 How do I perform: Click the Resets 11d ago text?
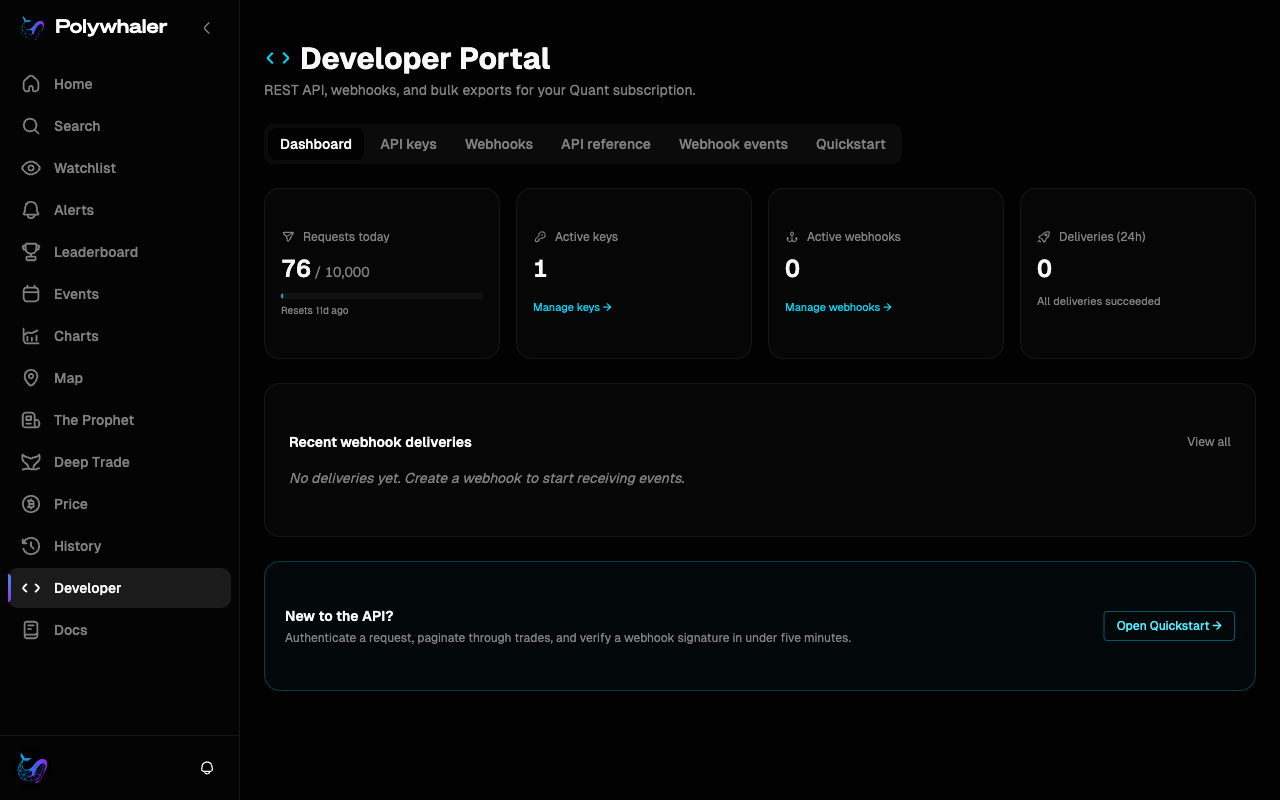click(315, 311)
